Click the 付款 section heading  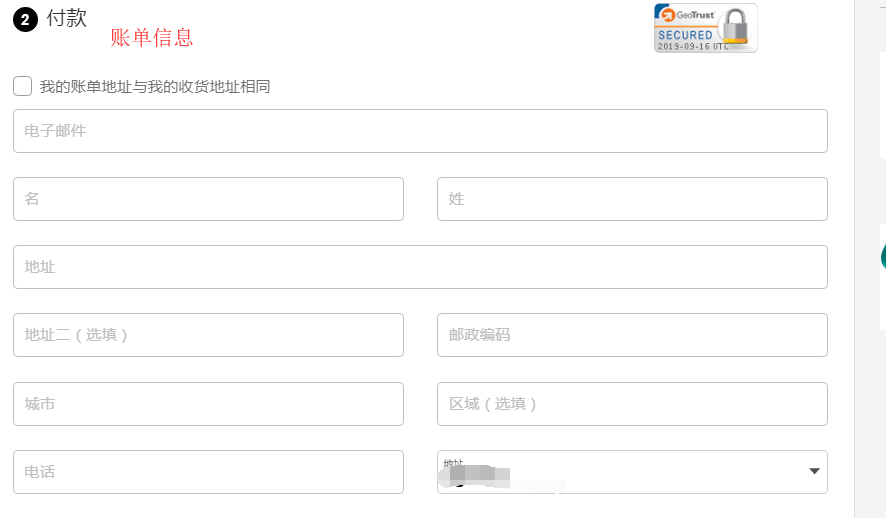(x=67, y=18)
